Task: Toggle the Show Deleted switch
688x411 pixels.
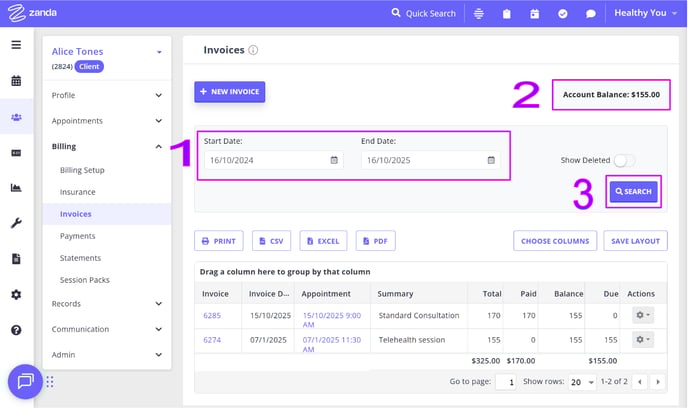Action: [624, 160]
